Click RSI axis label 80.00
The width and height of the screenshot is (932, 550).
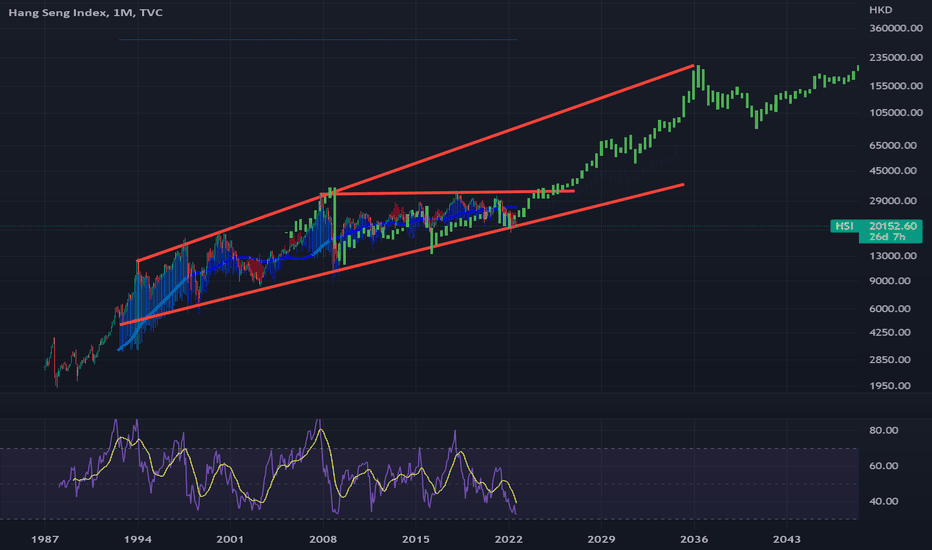click(883, 430)
